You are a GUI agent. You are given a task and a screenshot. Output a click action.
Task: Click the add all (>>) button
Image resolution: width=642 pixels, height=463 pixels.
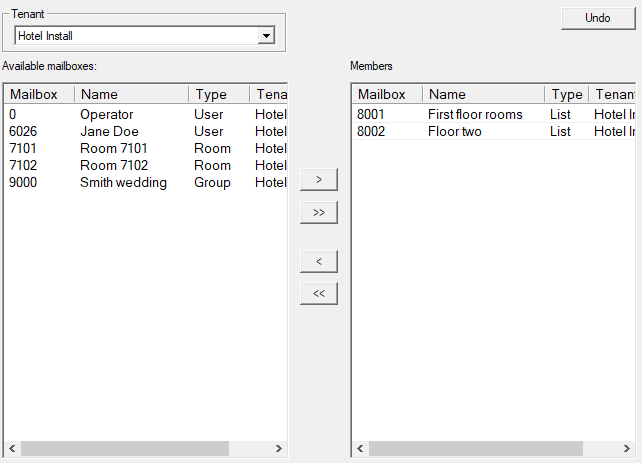click(319, 213)
